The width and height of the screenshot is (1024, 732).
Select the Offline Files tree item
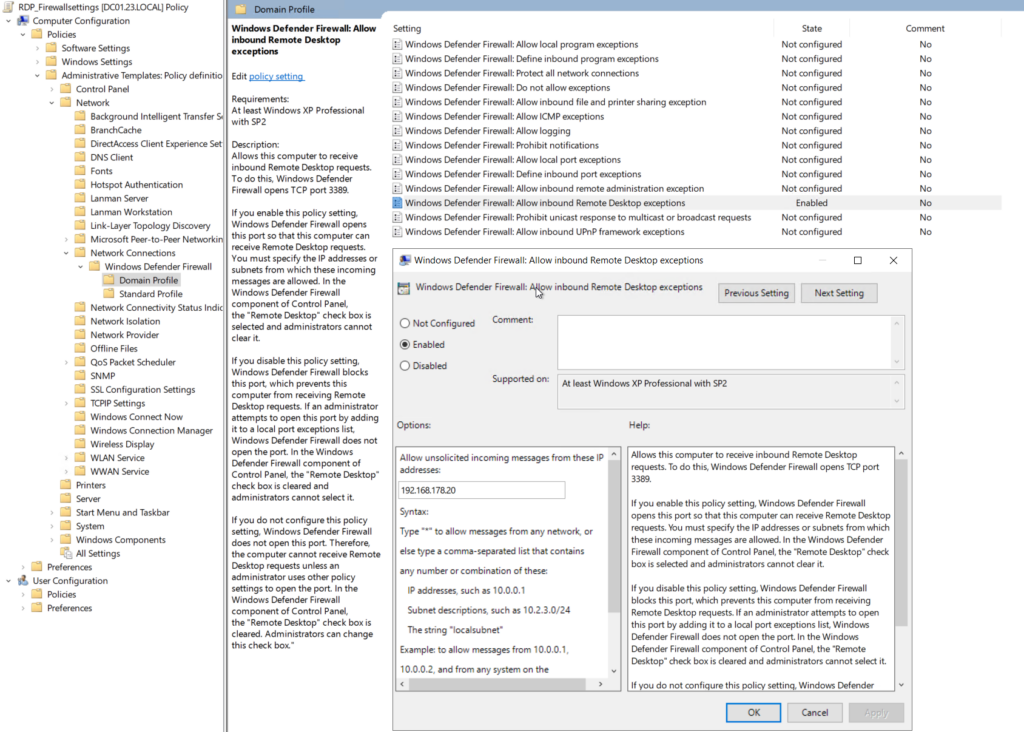[114, 349]
